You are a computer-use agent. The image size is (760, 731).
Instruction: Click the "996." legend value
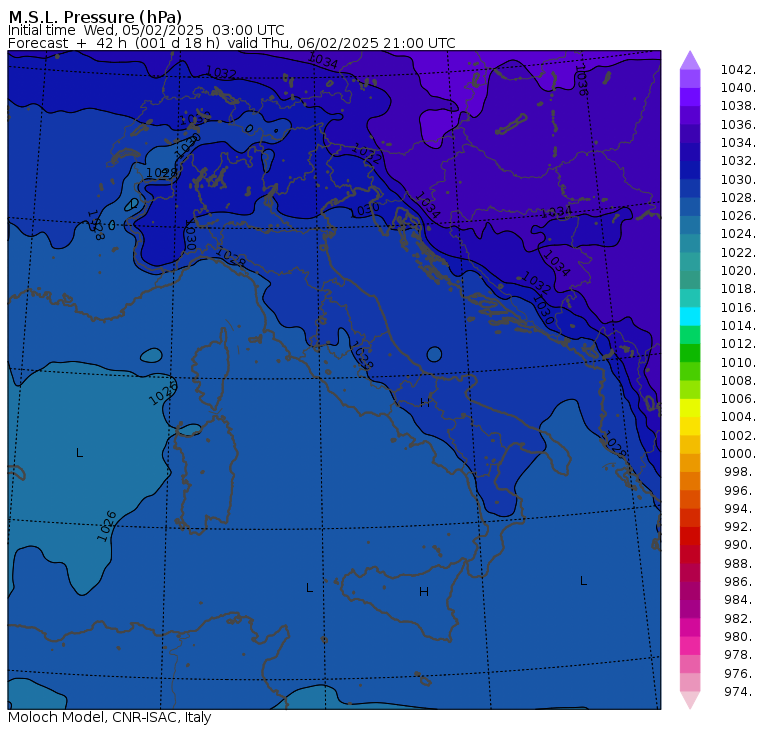coord(740,491)
